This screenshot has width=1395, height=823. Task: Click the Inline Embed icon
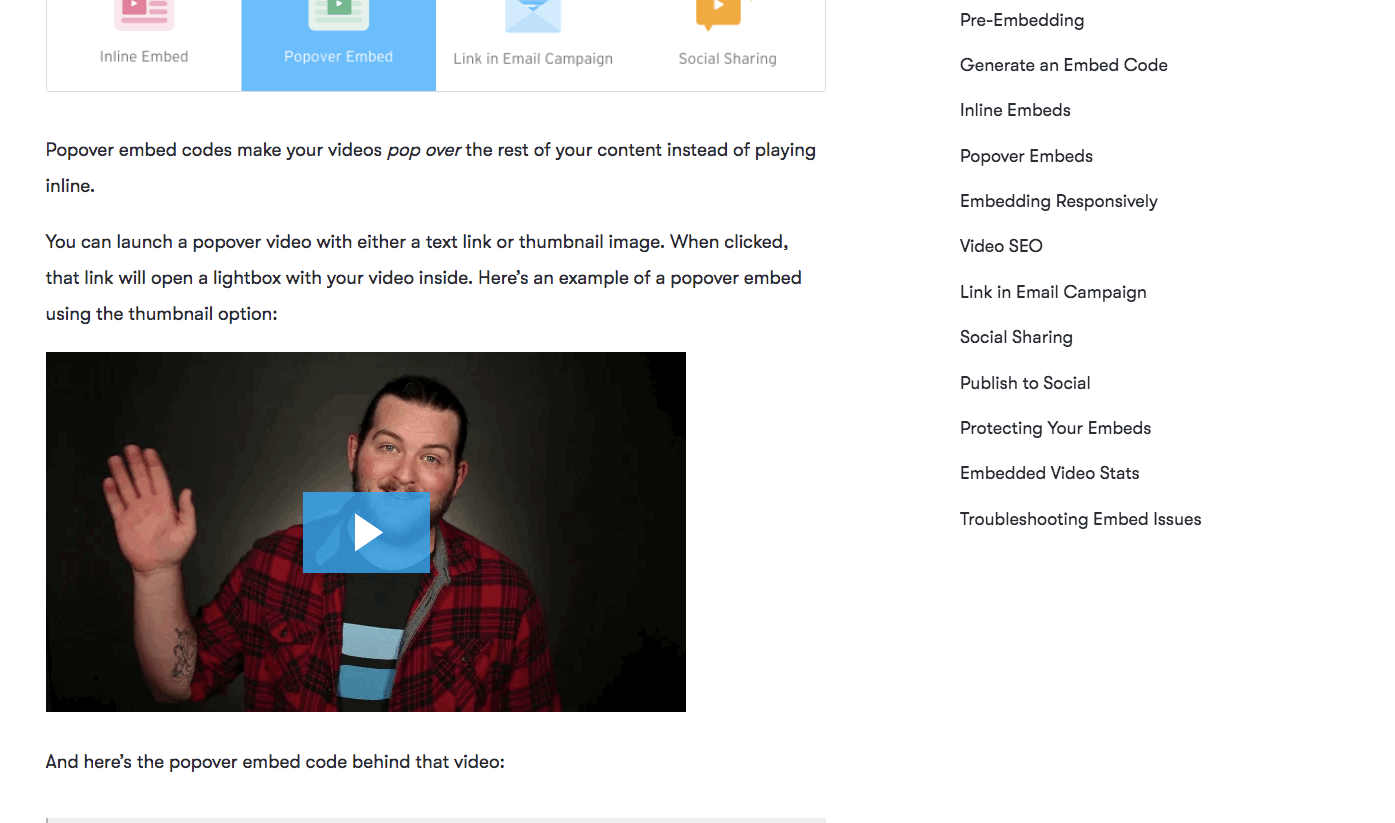[144, 14]
